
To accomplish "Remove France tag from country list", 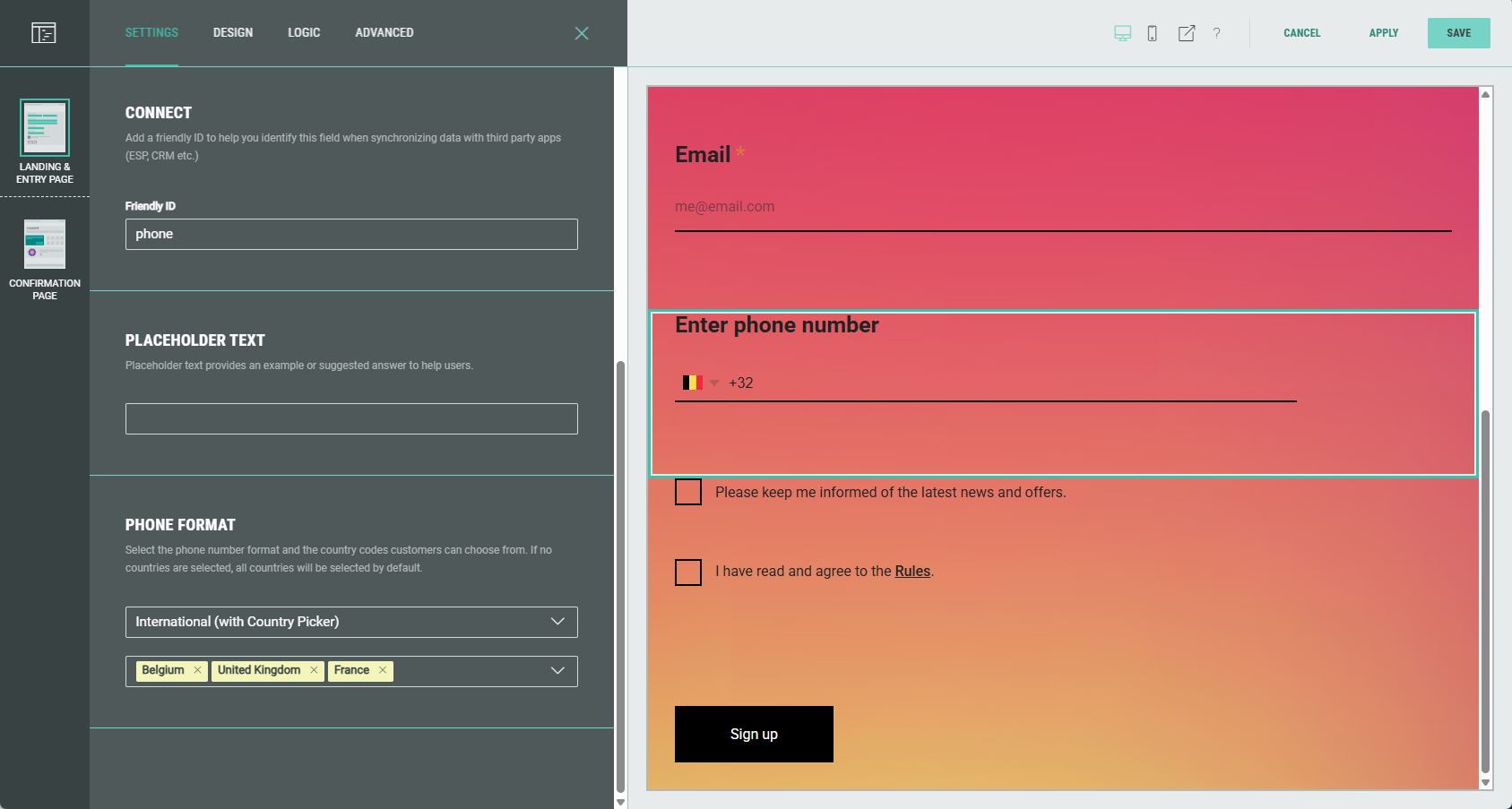I will 383,670.
